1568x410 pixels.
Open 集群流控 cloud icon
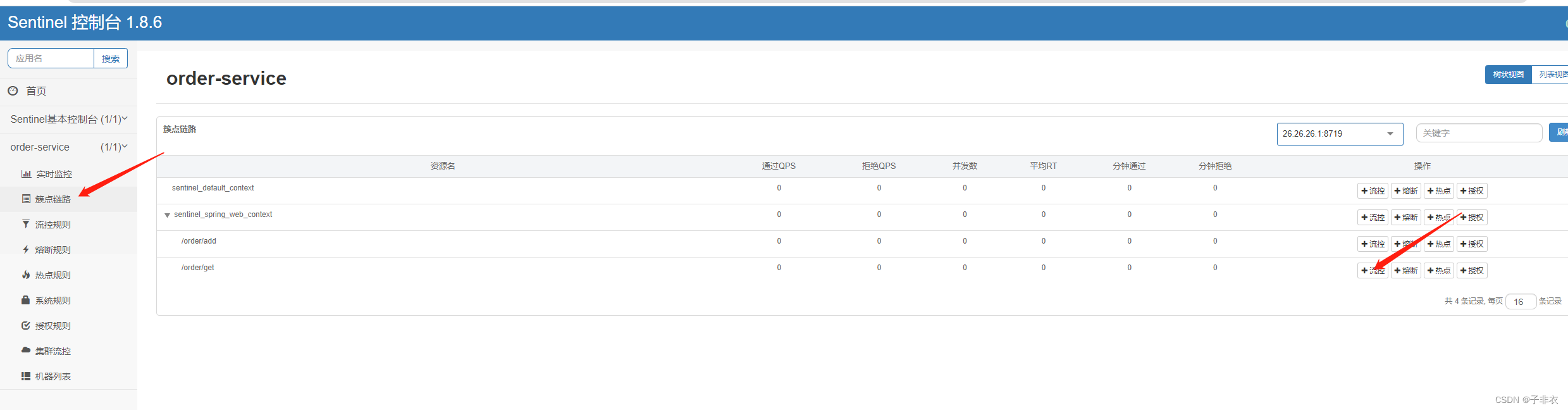pyautogui.click(x=26, y=350)
